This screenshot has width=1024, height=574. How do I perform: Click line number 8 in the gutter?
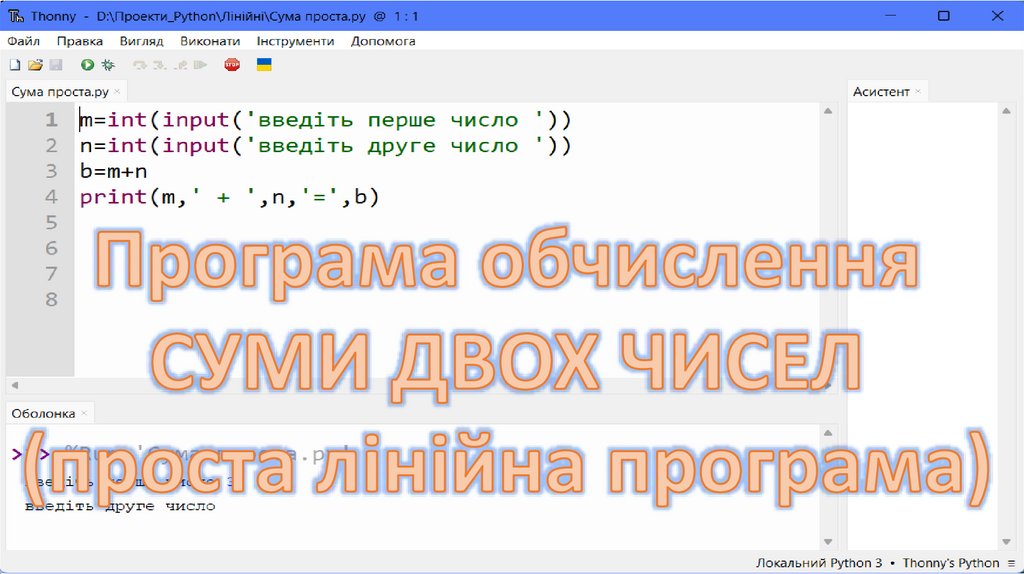pos(52,300)
